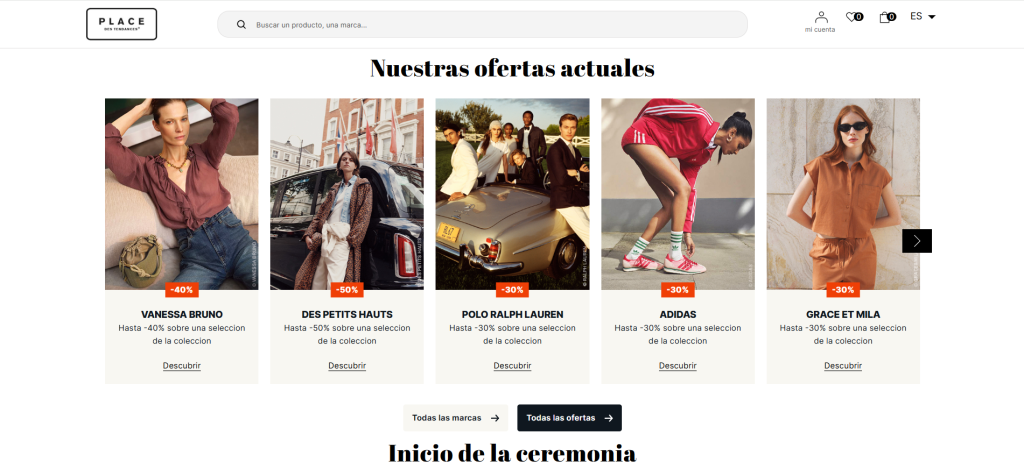Open the Adidas offer image

click(x=678, y=194)
